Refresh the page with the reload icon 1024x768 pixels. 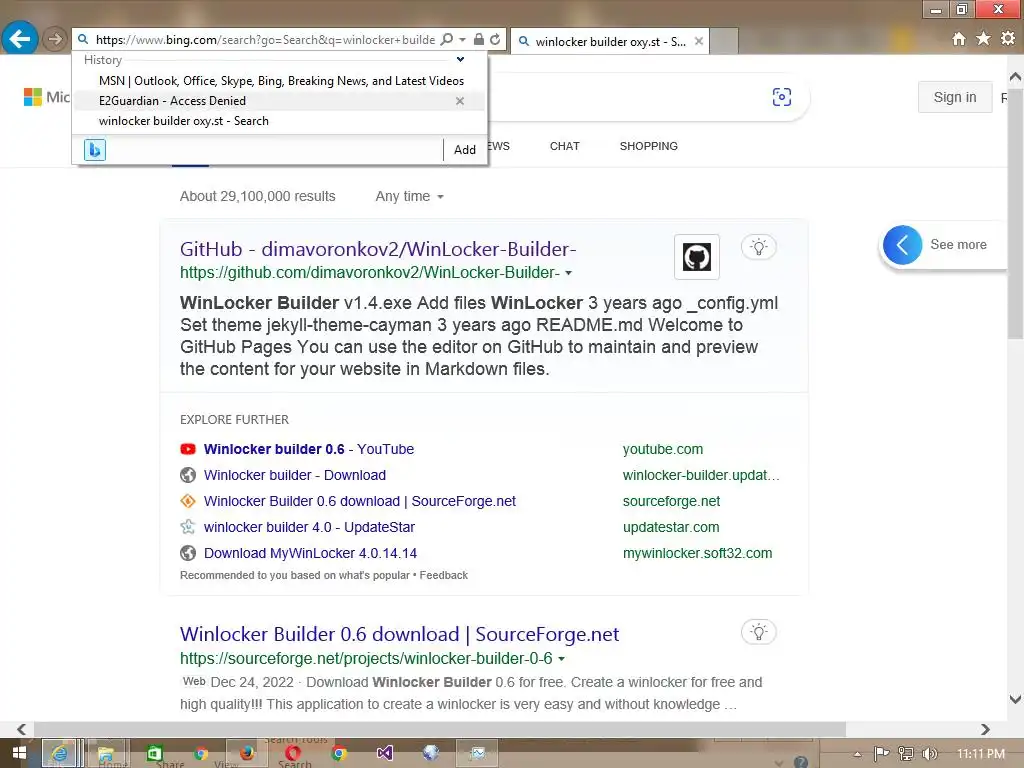click(495, 39)
